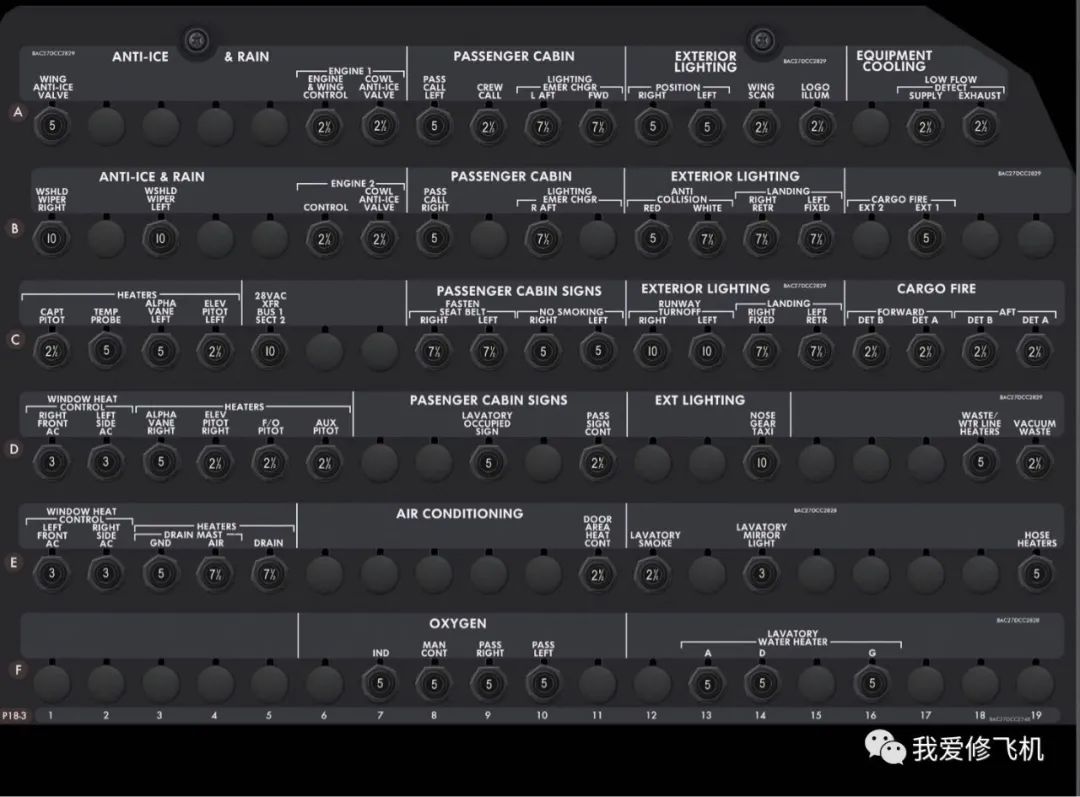The image size is (1080, 797).
Task: Toggle Alpha Vane Left heater breaker
Action: pyautogui.click(x=160, y=351)
